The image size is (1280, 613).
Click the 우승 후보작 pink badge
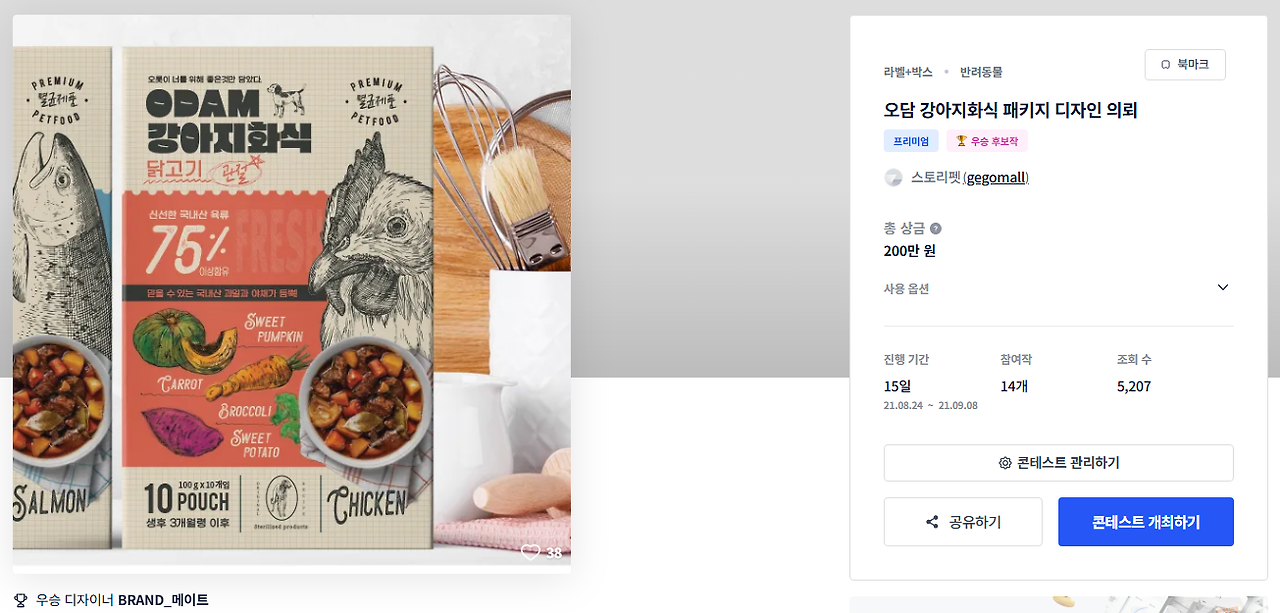coord(987,141)
